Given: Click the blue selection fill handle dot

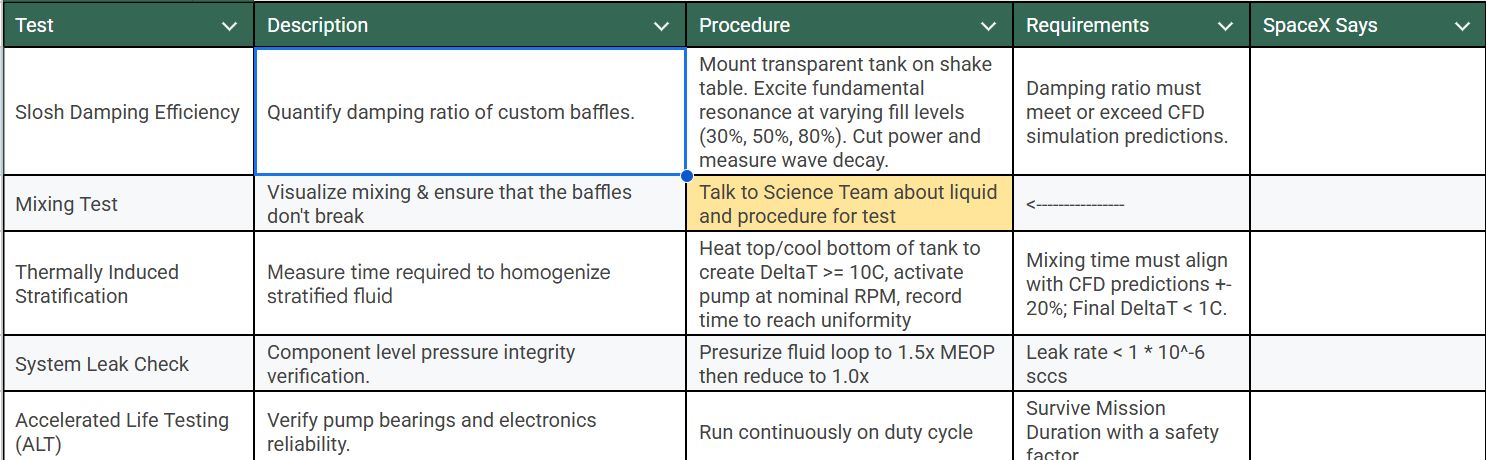Looking at the screenshot, I should point(686,176).
